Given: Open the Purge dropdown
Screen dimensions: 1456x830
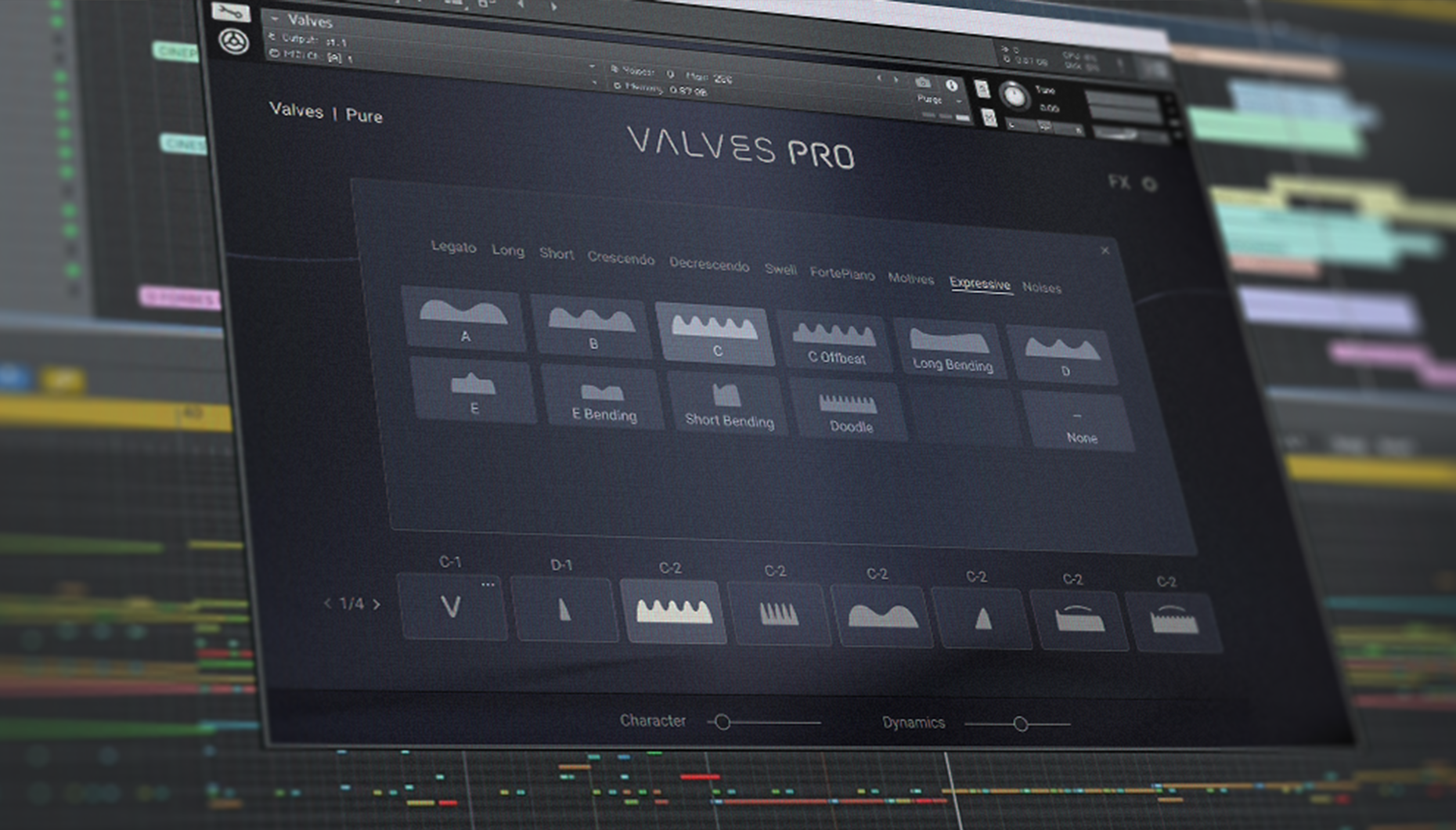Looking at the screenshot, I should pyautogui.click(x=938, y=100).
